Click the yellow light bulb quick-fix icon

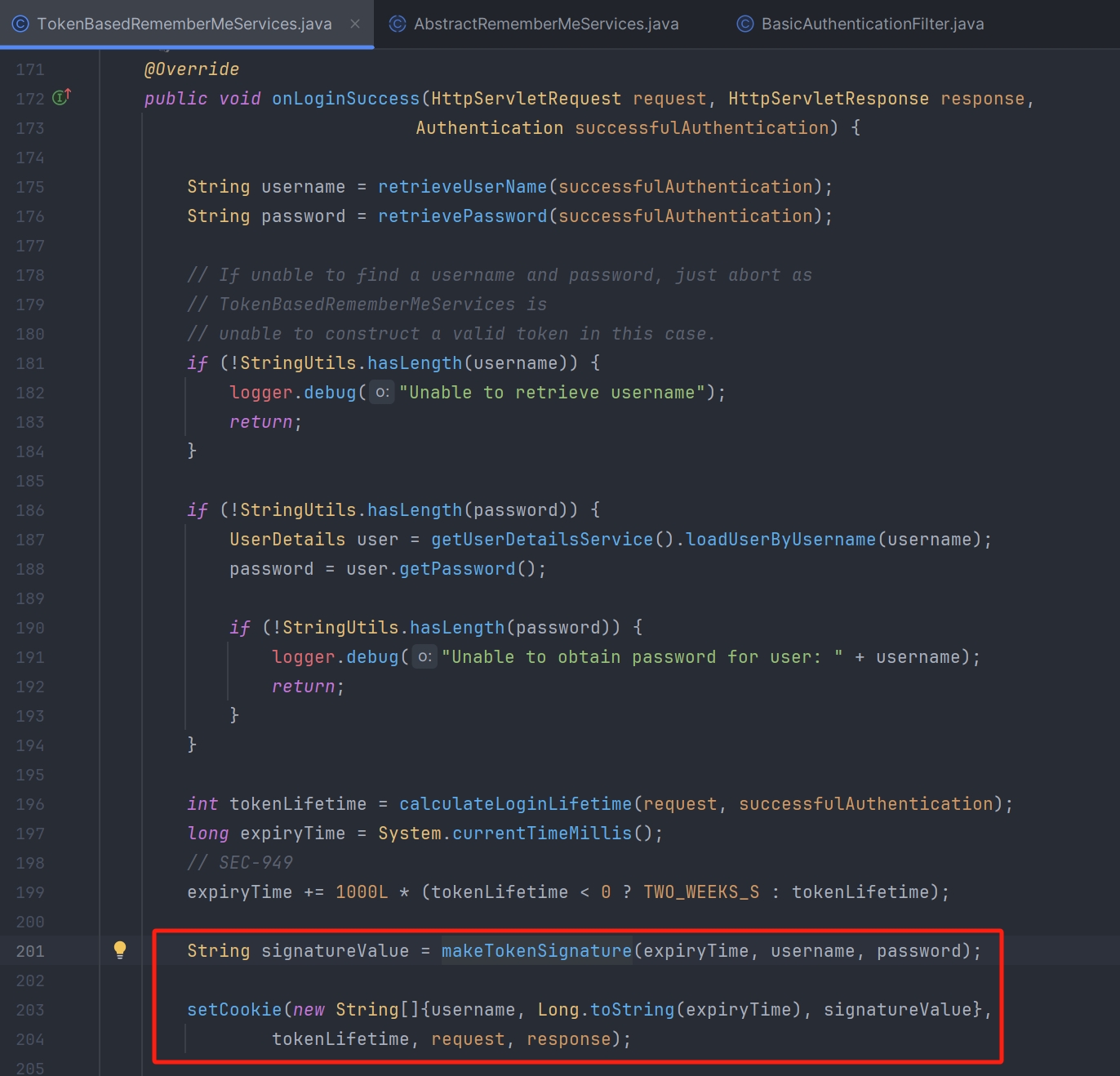pos(120,949)
